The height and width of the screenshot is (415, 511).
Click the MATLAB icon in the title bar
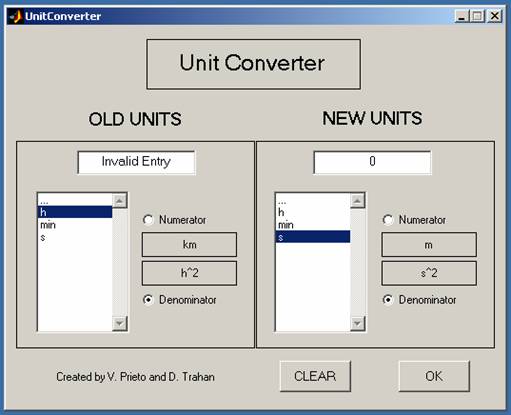[x=16, y=16]
